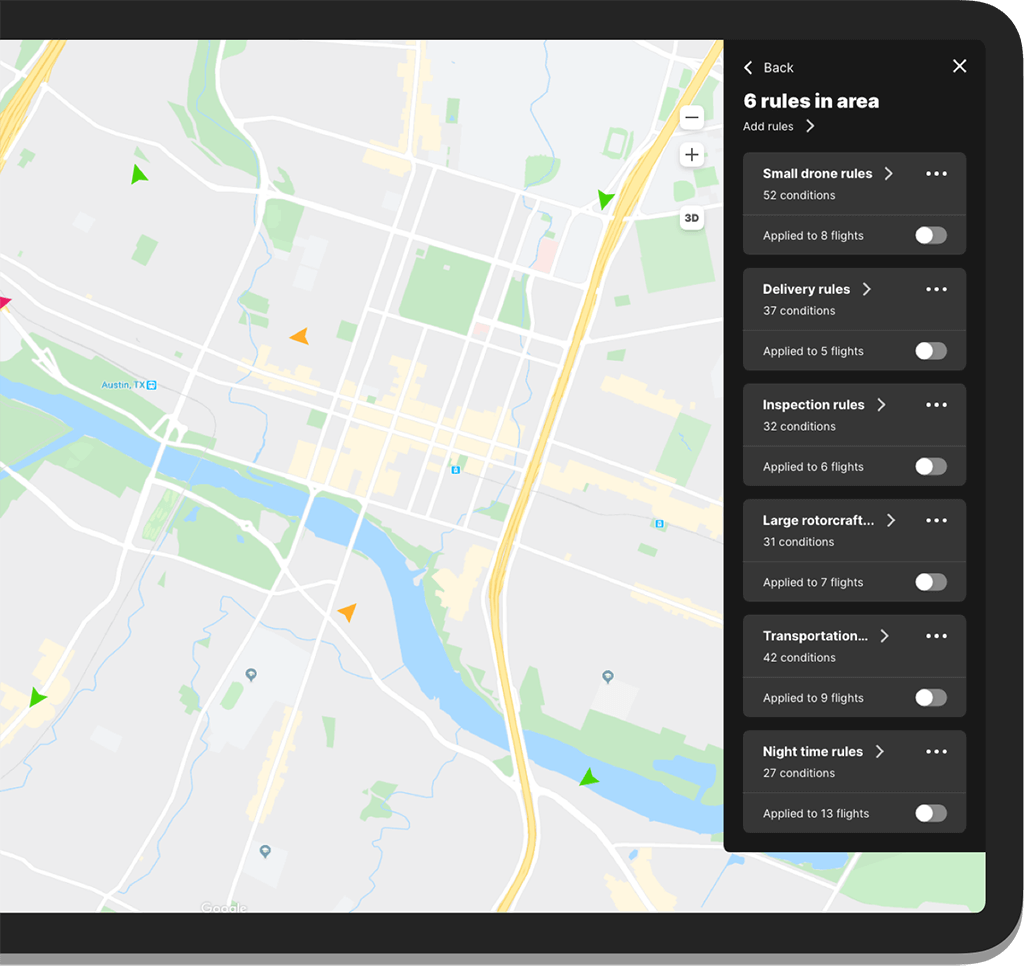This screenshot has height=966, width=1024.
Task: Toggle Inspection rules on
Action: coord(930,467)
